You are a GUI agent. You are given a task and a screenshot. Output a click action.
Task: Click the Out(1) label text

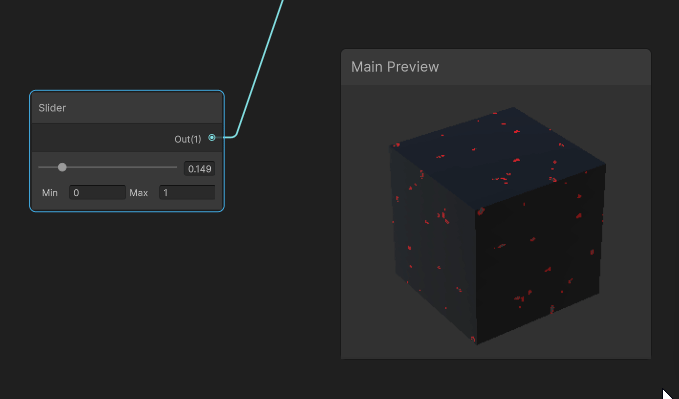click(x=188, y=139)
